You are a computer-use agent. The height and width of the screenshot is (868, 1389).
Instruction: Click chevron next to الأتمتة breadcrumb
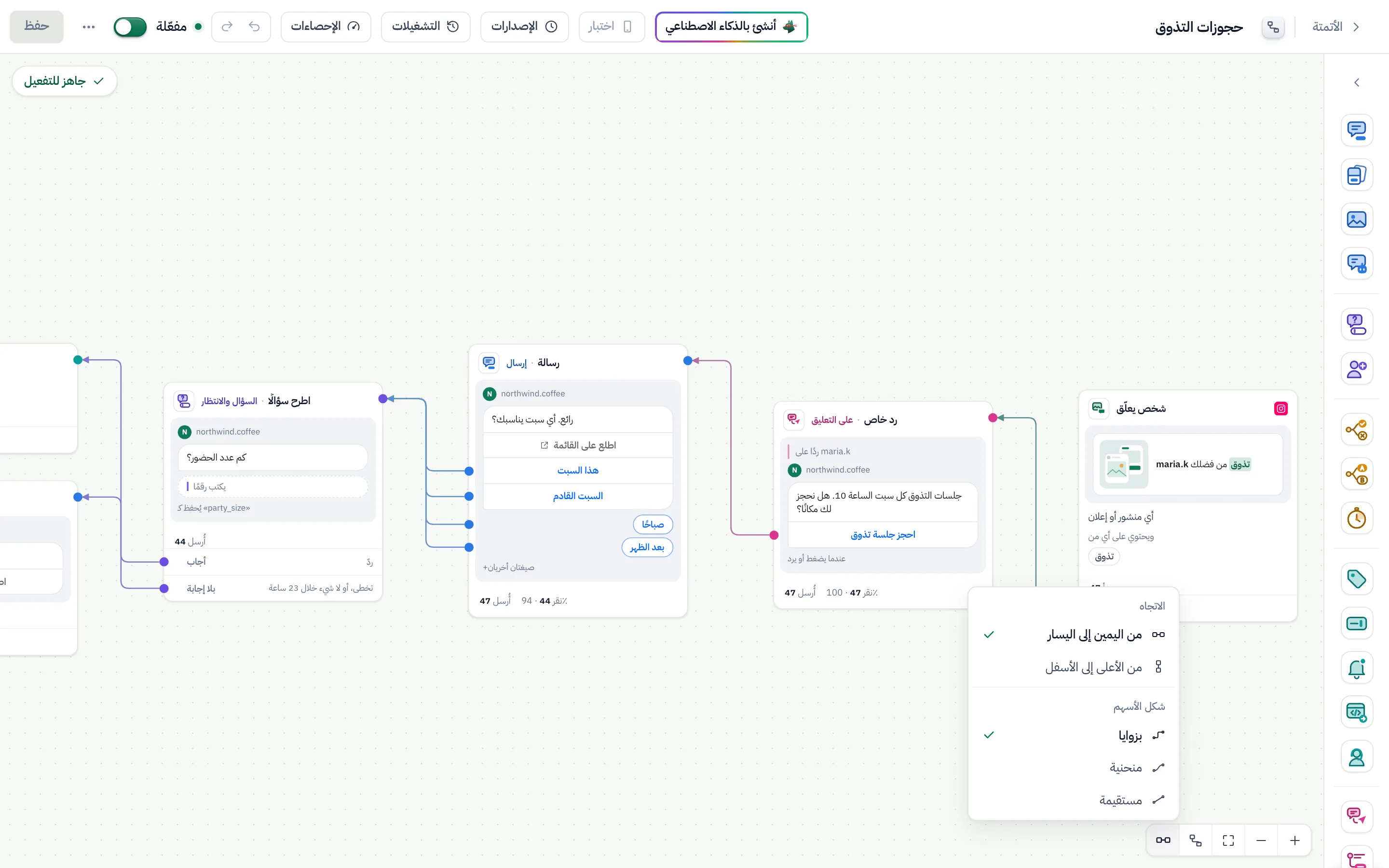1356,27
